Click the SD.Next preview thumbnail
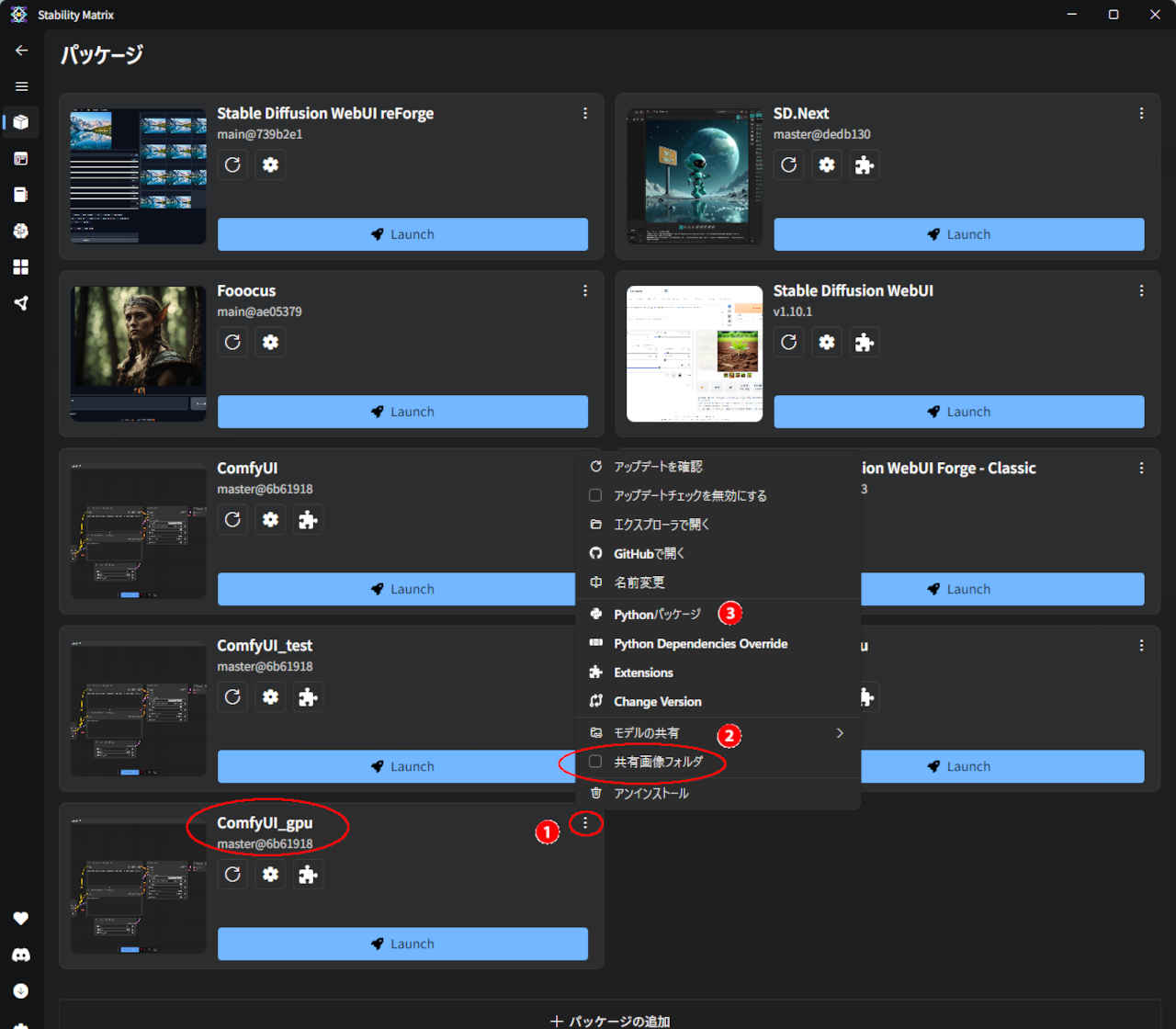This screenshot has width=1176, height=1029. pos(695,176)
